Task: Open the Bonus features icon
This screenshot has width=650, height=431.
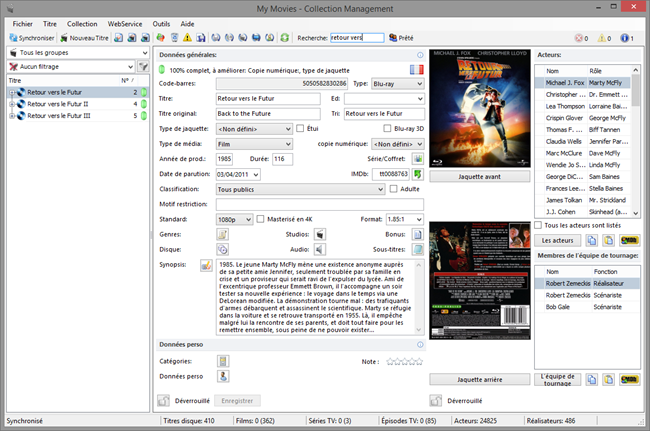Action: coord(417,235)
